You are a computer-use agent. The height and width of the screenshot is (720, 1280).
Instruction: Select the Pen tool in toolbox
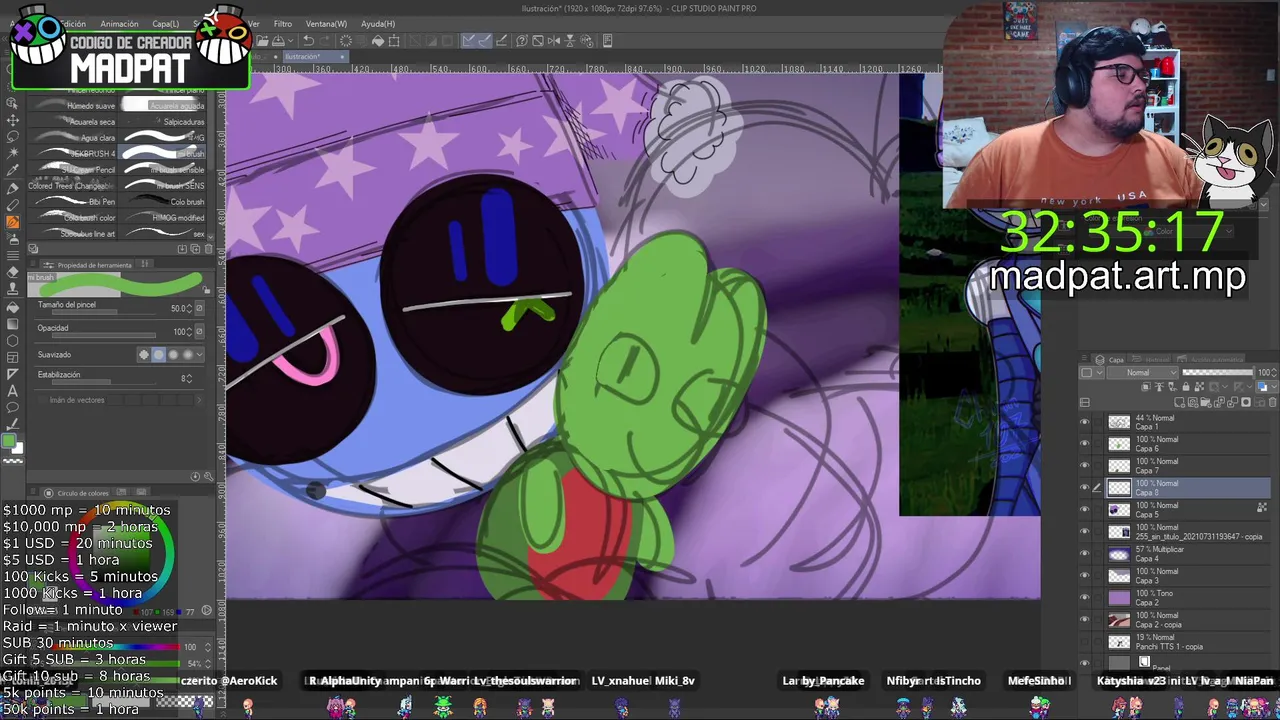(x=12, y=188)
